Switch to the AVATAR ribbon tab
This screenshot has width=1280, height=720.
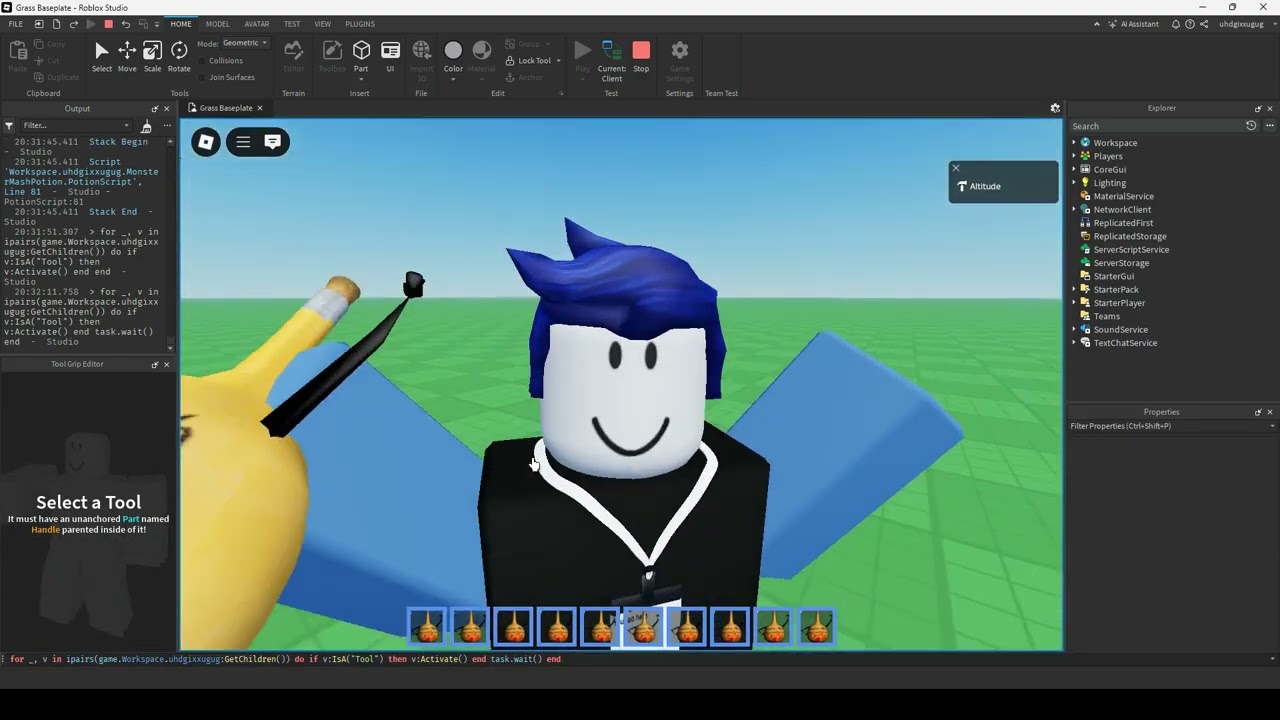point(257,24)
